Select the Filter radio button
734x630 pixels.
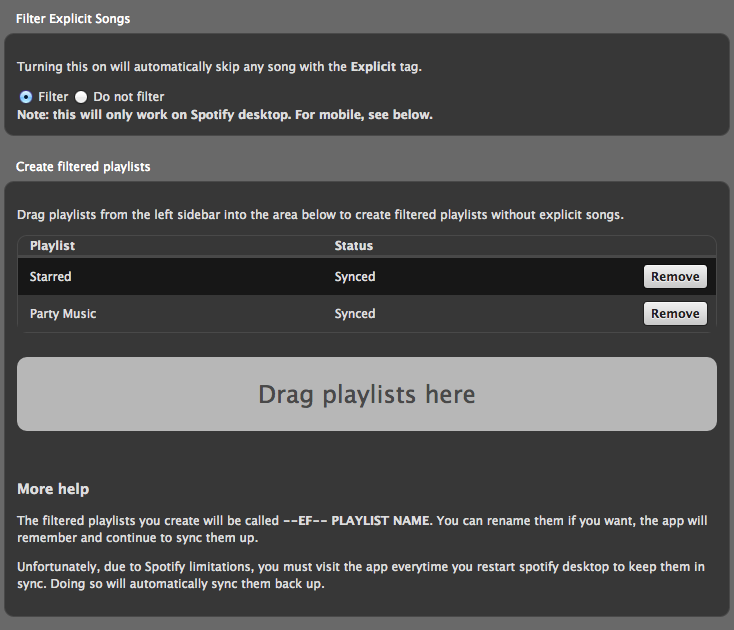click(x=26, y=97)
